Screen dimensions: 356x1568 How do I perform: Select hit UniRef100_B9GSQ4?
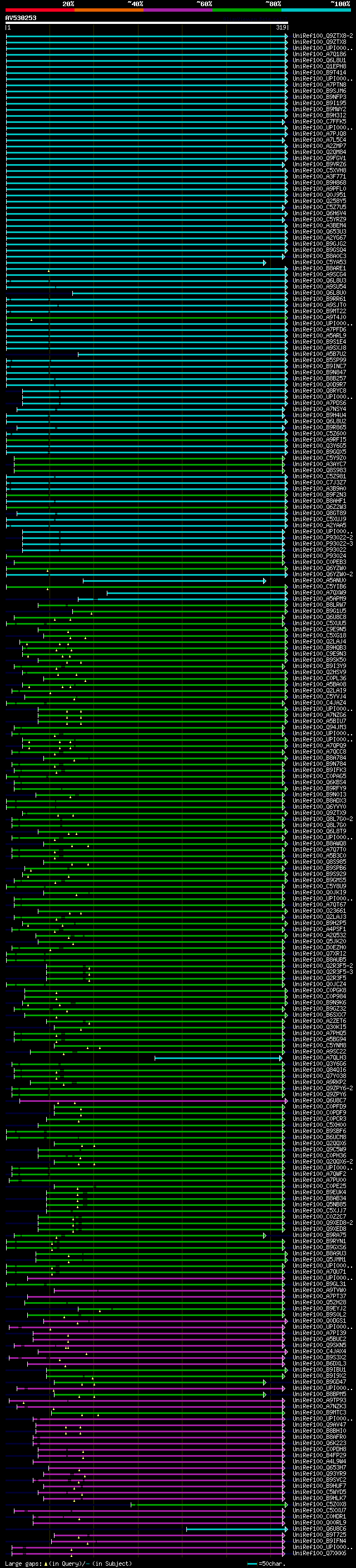319,250
